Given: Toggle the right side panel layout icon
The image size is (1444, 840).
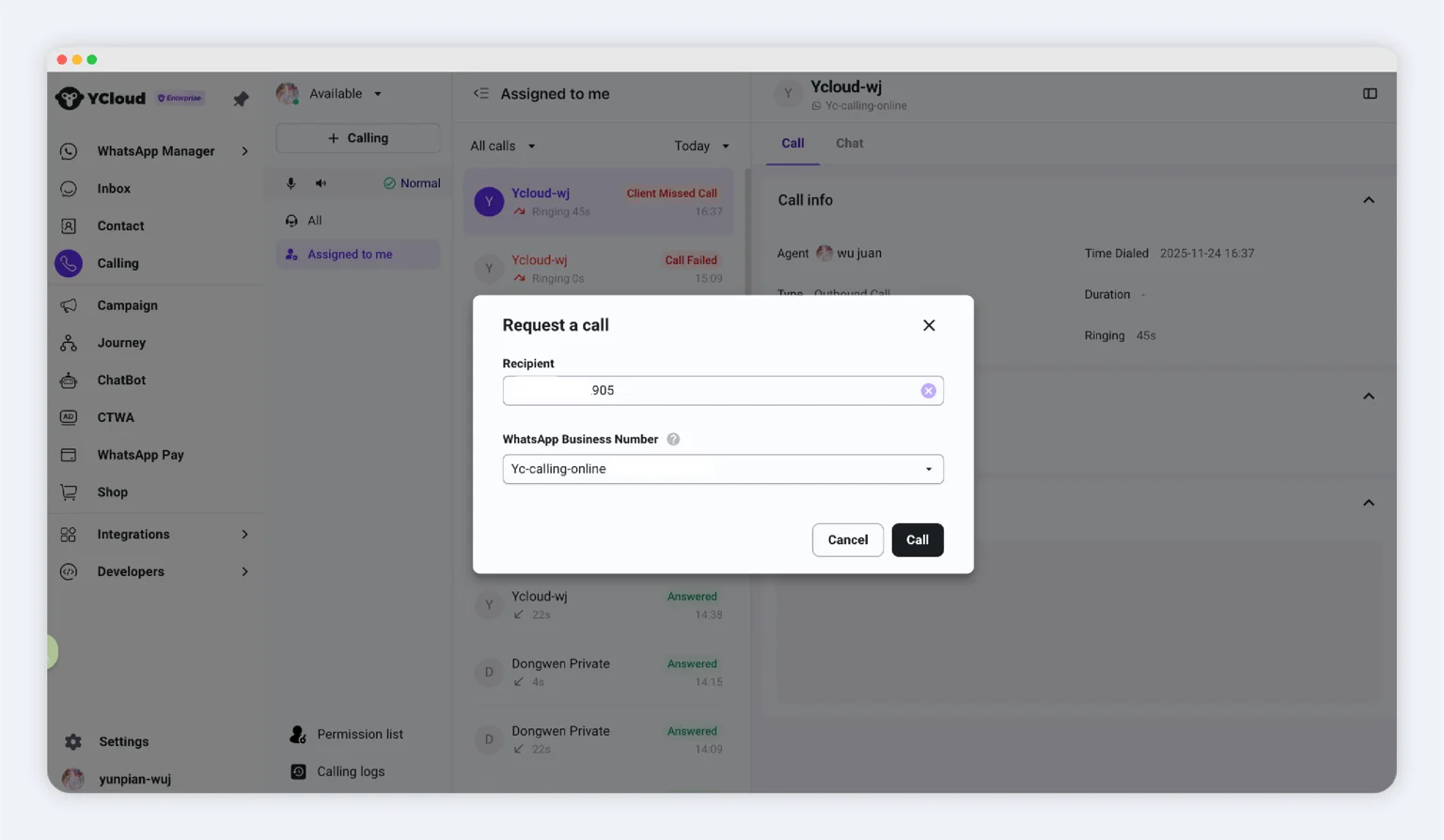Looking at the screenshot, I should pos(1370,94).
